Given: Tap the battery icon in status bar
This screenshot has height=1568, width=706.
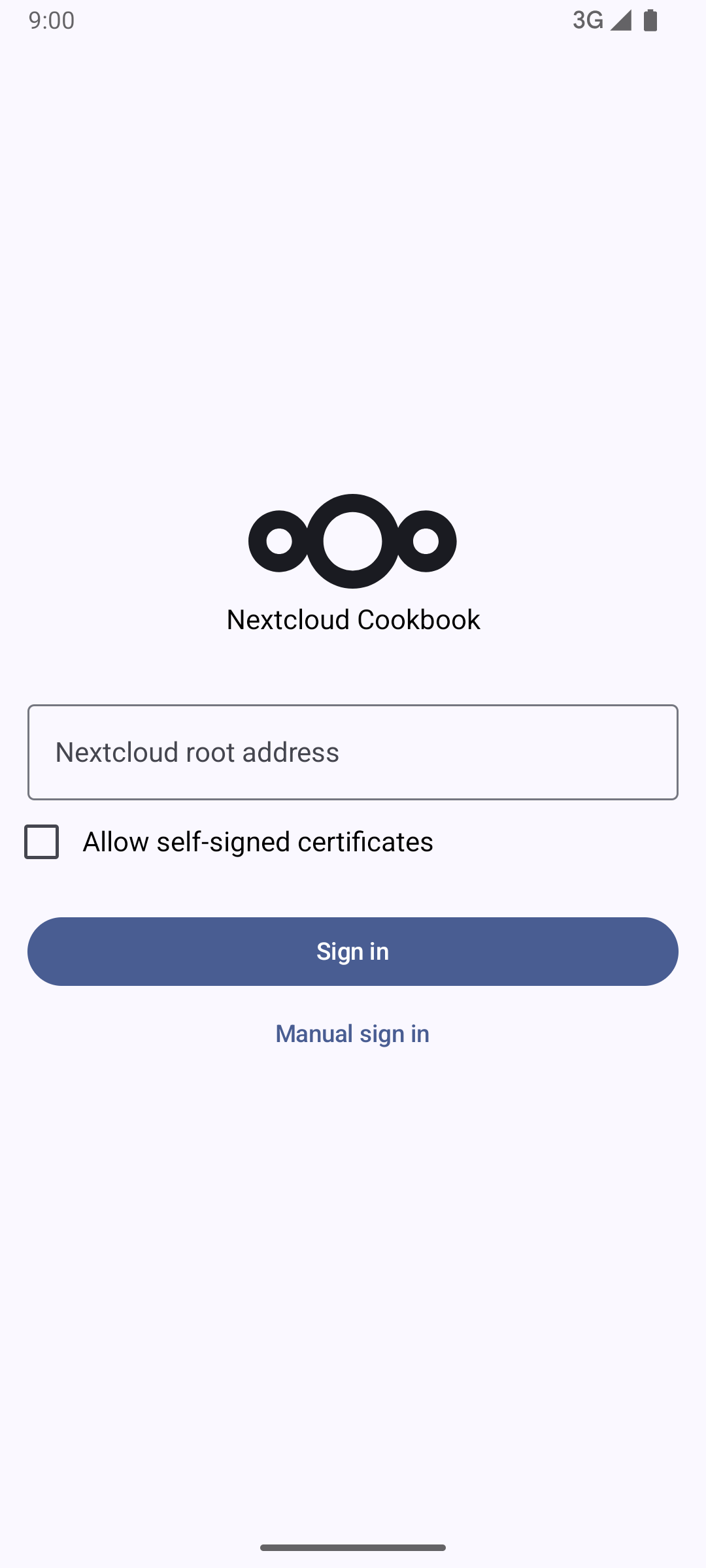Looking at the screenshot, I should tap(650, 20).
